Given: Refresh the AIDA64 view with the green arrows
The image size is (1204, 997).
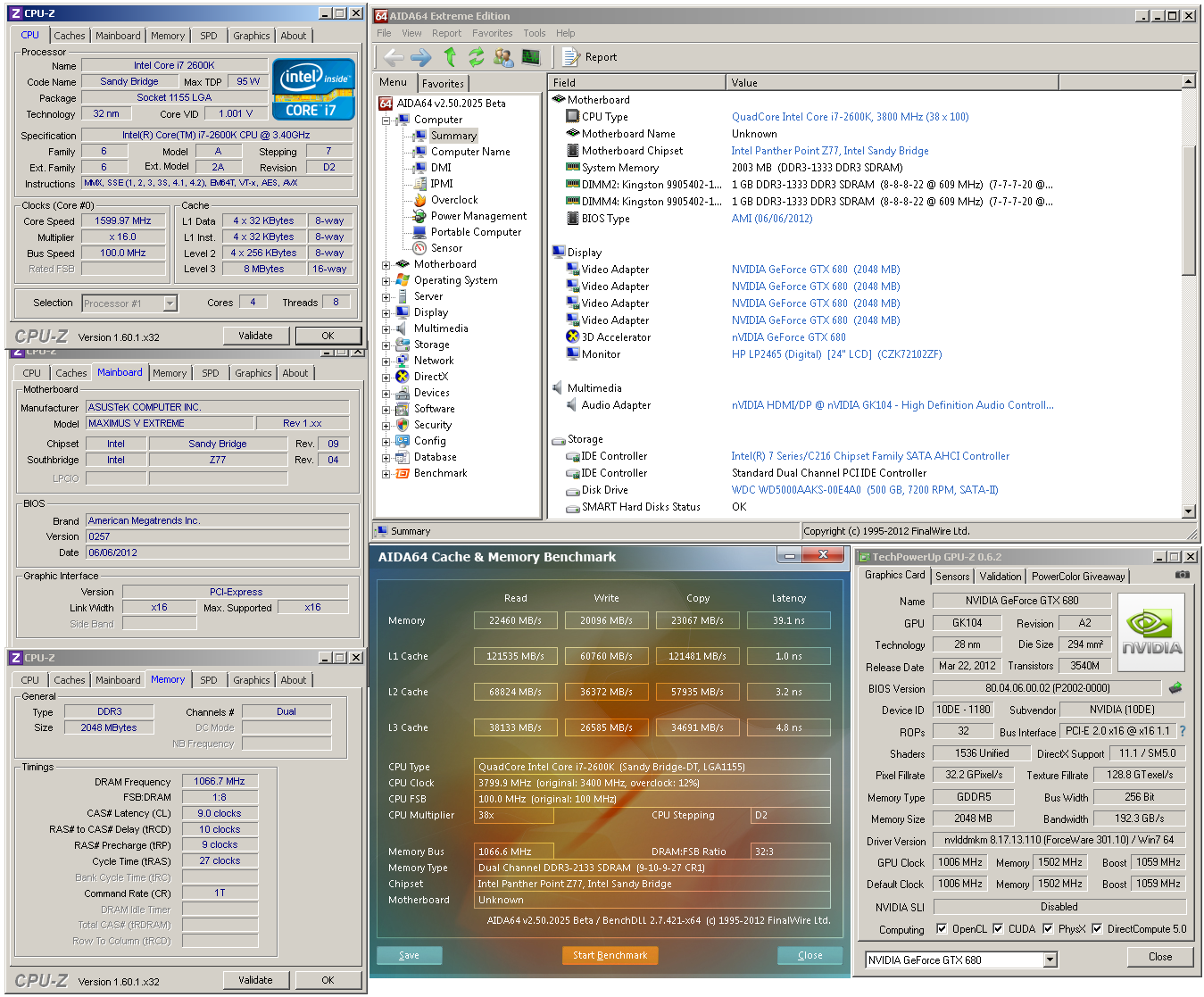Looking at the screenshot, I should (x=476, y=57).
